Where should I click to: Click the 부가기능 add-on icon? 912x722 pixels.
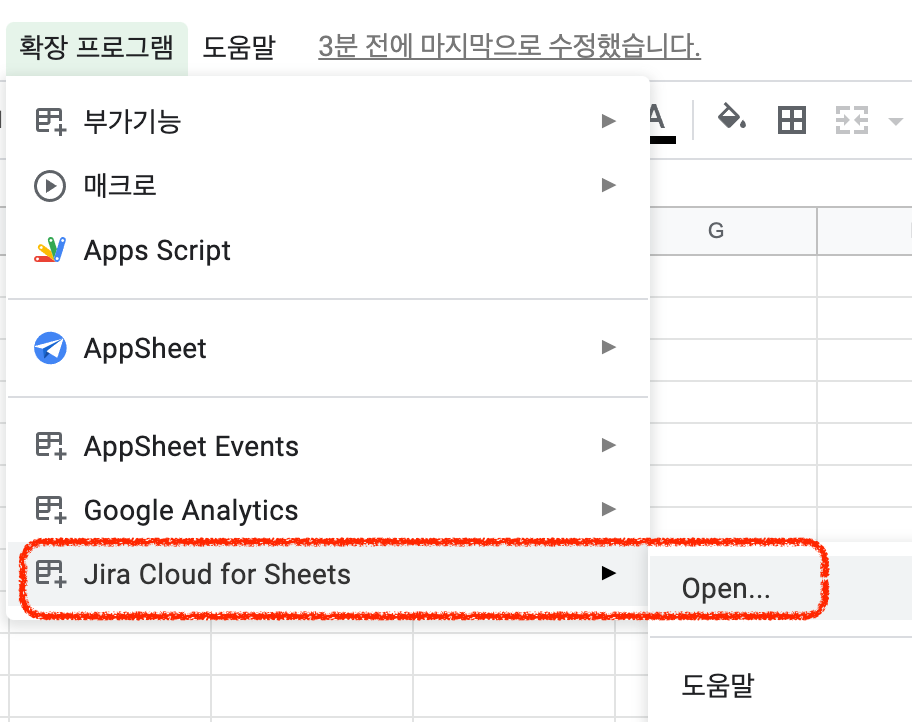pyautogui.click(x=51, y=121)
